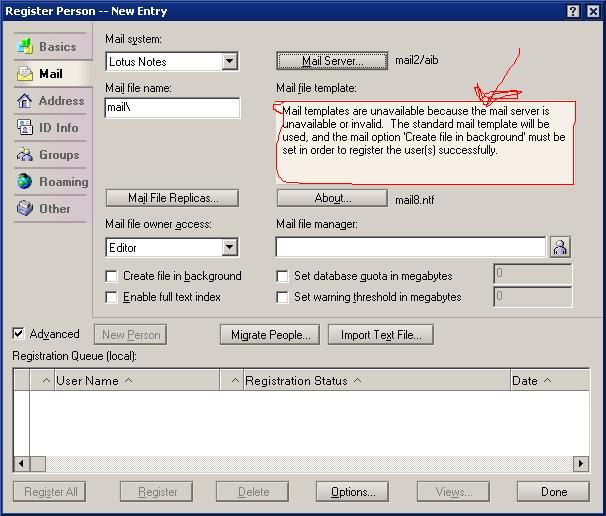Click the Groups people icon

pos(25,154)
